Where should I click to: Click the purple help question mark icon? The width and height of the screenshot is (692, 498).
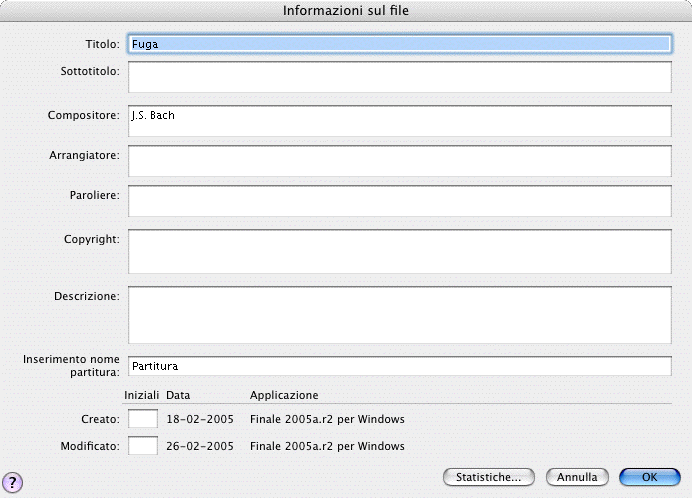[15, 481]
